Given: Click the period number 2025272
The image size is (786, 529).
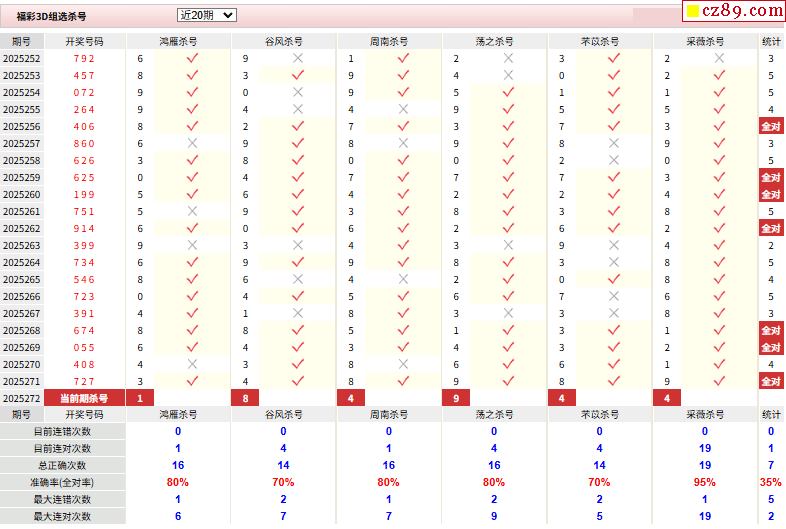Looking at the screenshot, I should [21, 399].
